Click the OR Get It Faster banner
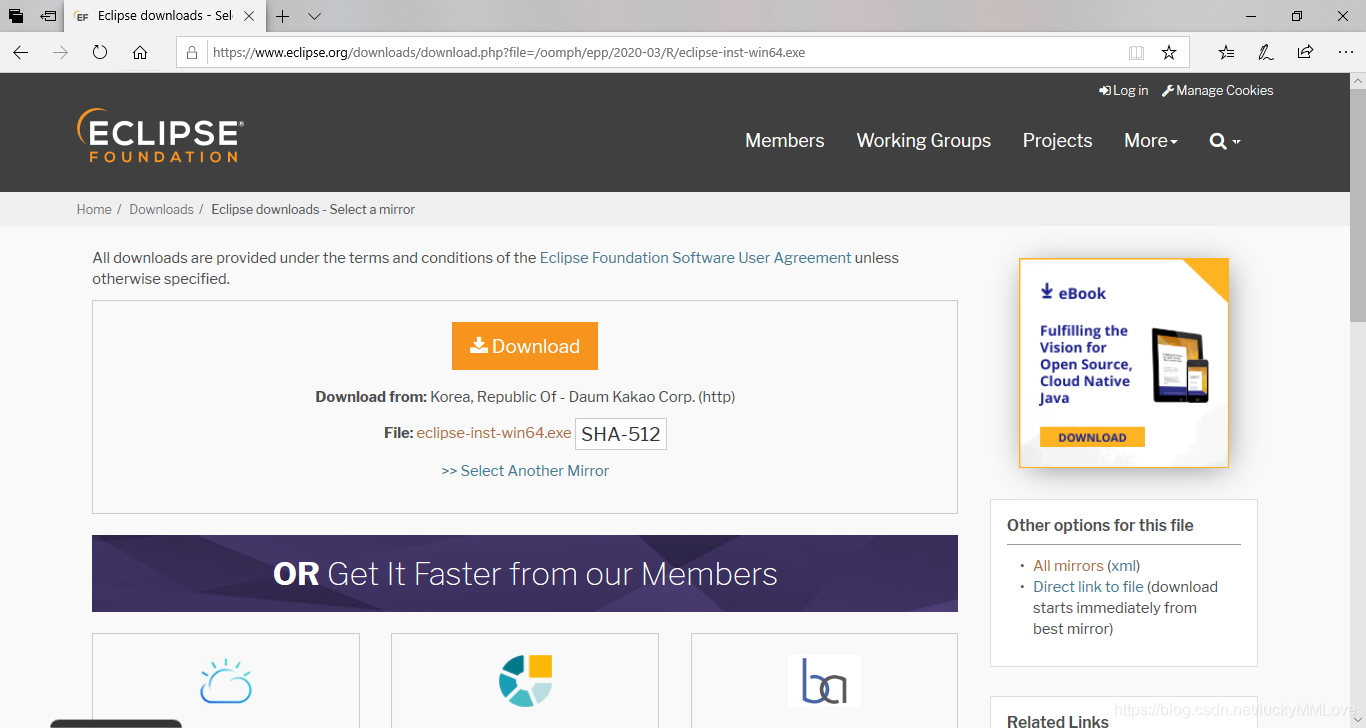 pos(525,573)
